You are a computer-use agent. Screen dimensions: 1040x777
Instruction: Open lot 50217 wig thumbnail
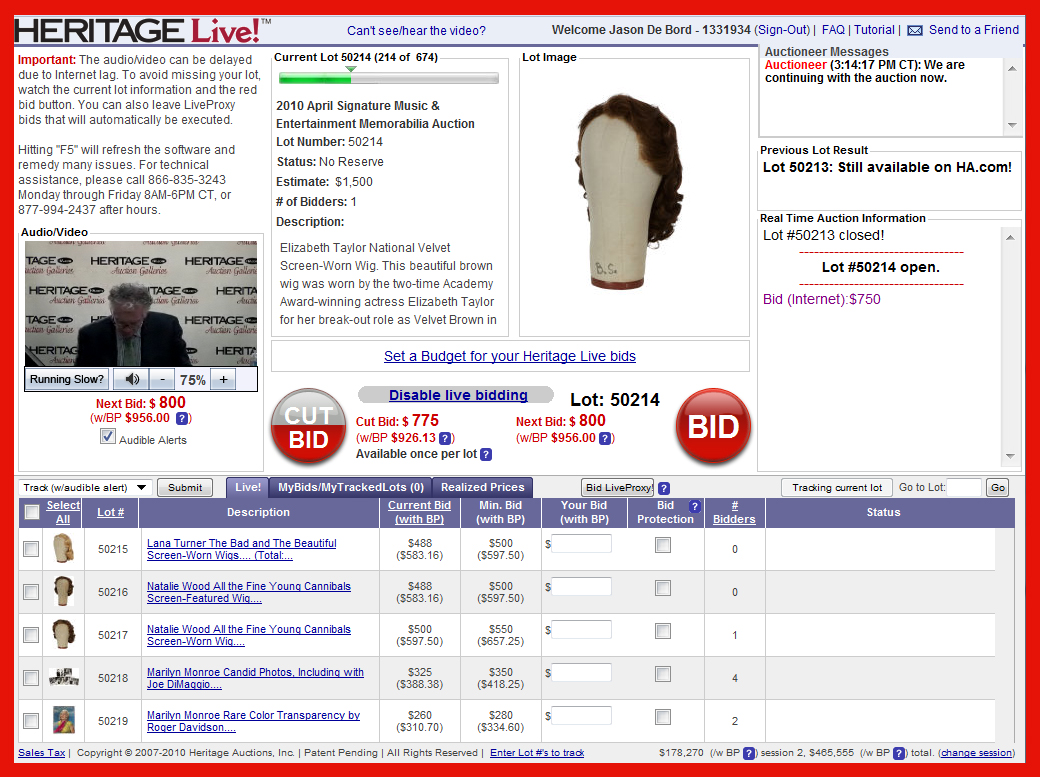(64, 634)
